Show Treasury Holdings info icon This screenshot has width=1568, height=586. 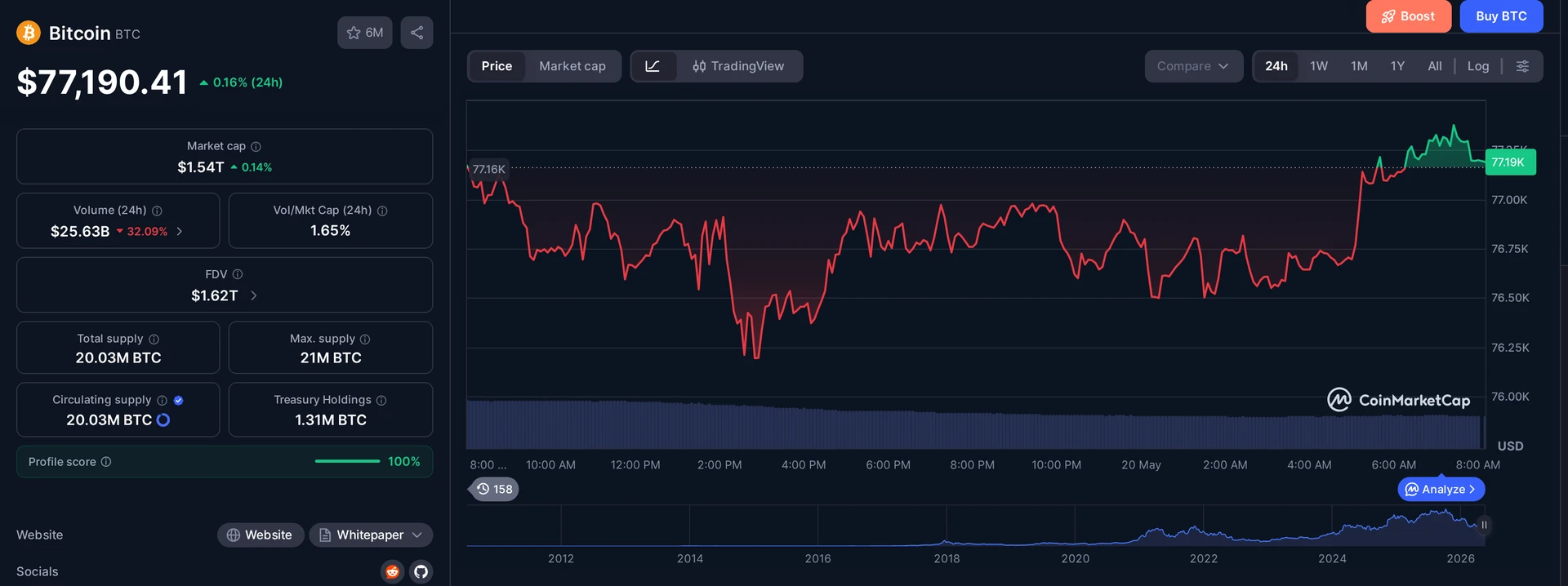tap(381, 400)
